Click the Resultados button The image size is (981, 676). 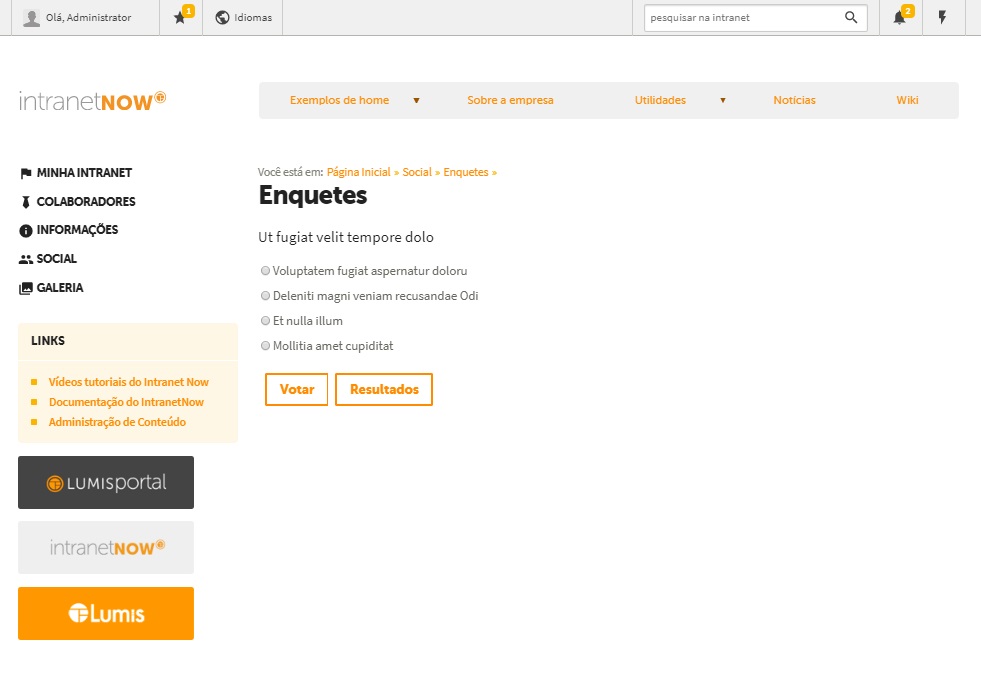(x=384, y=389)
